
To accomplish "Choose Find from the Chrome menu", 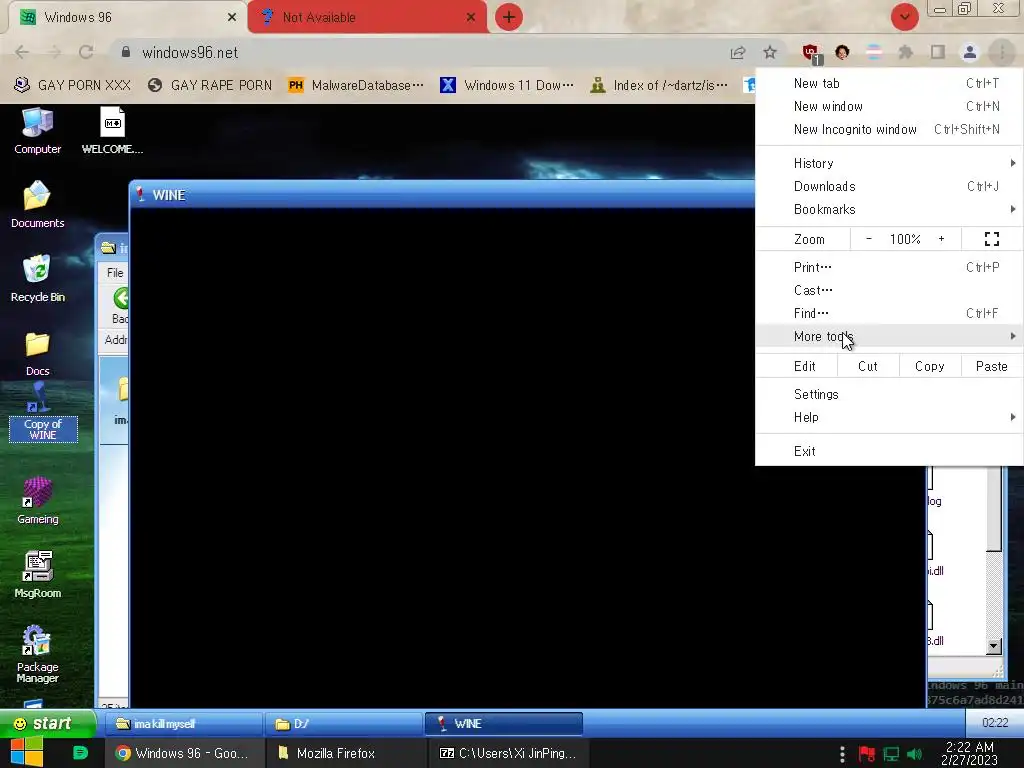I will (889, 313).
